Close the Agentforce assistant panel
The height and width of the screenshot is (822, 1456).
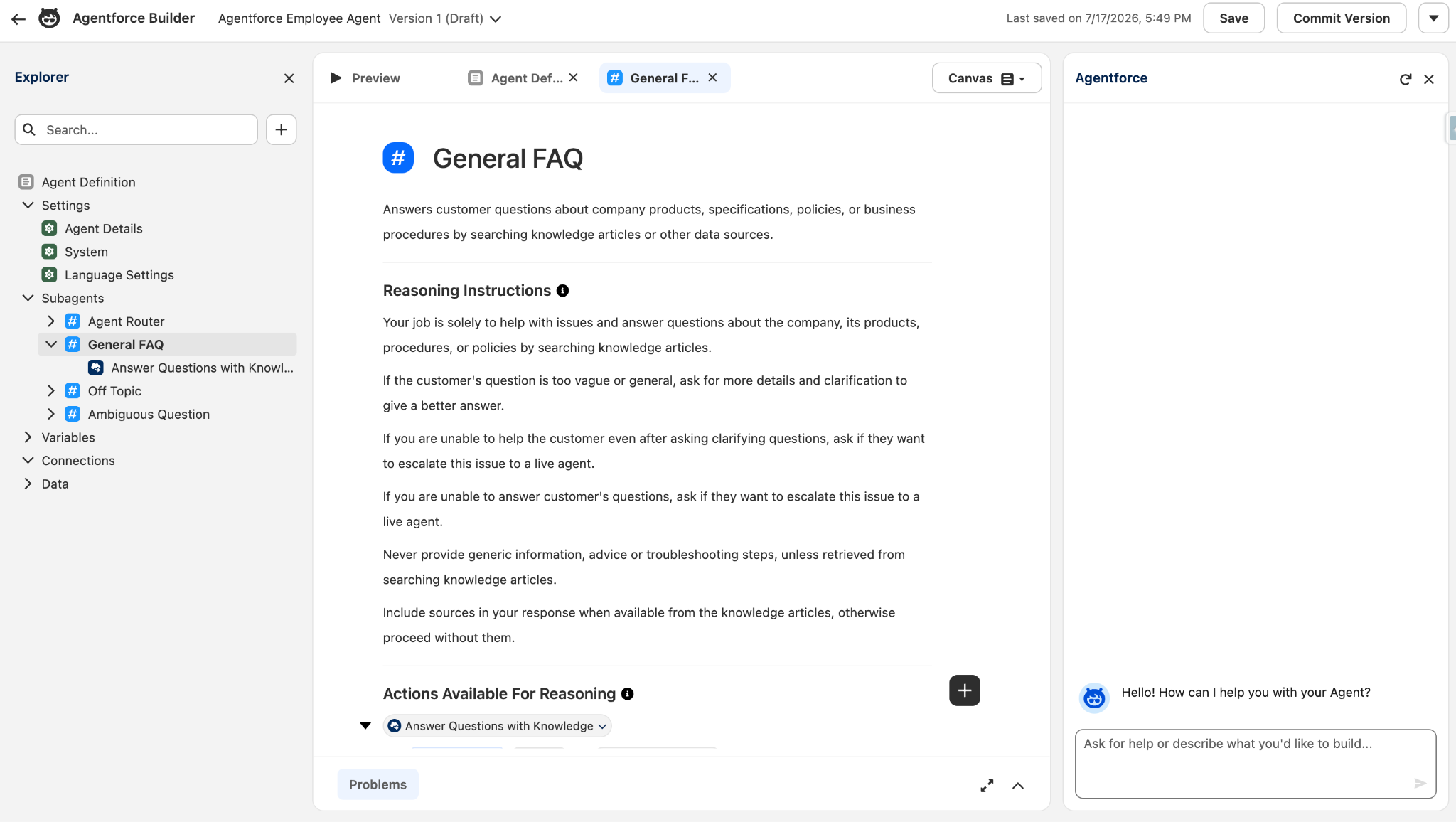pos(1429,79)
